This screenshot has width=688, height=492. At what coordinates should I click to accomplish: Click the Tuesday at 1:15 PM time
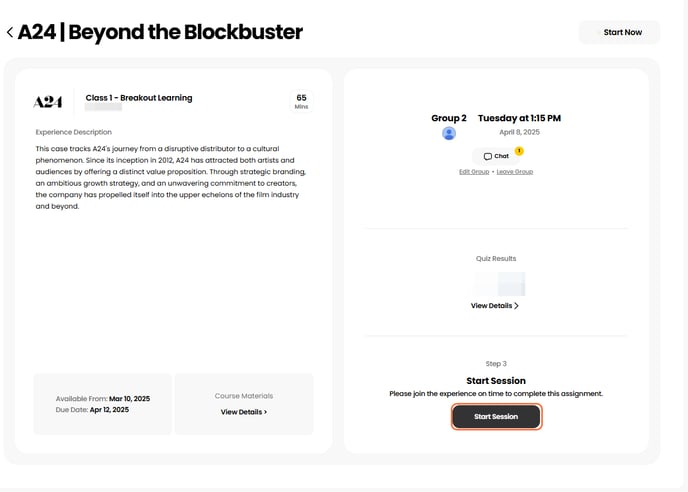(x=519, y=118)
